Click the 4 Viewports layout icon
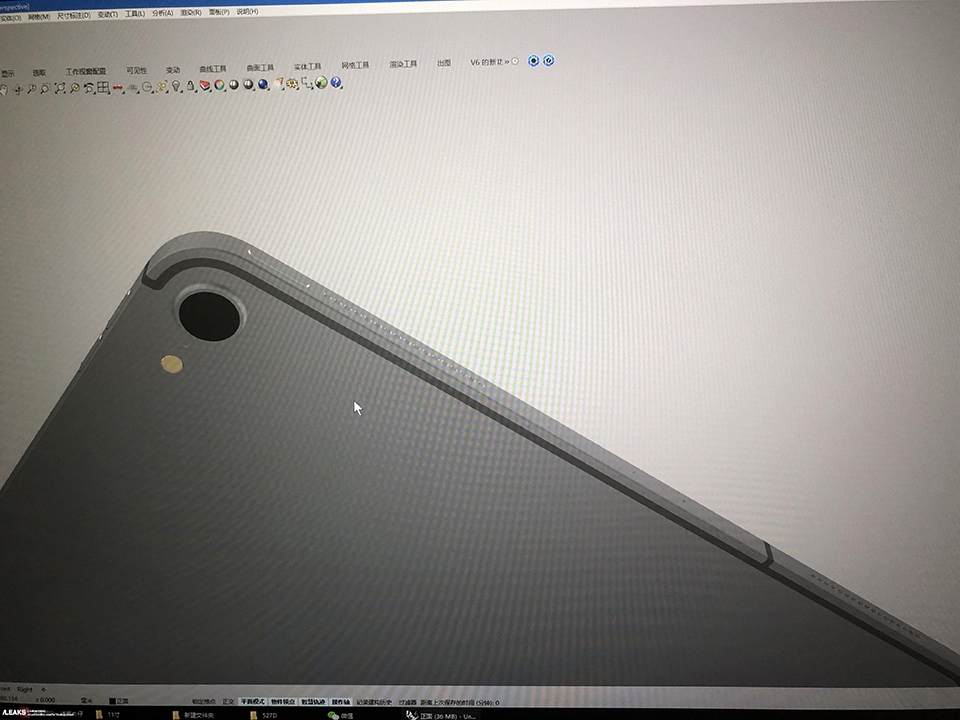 click(x=103, y=88)
